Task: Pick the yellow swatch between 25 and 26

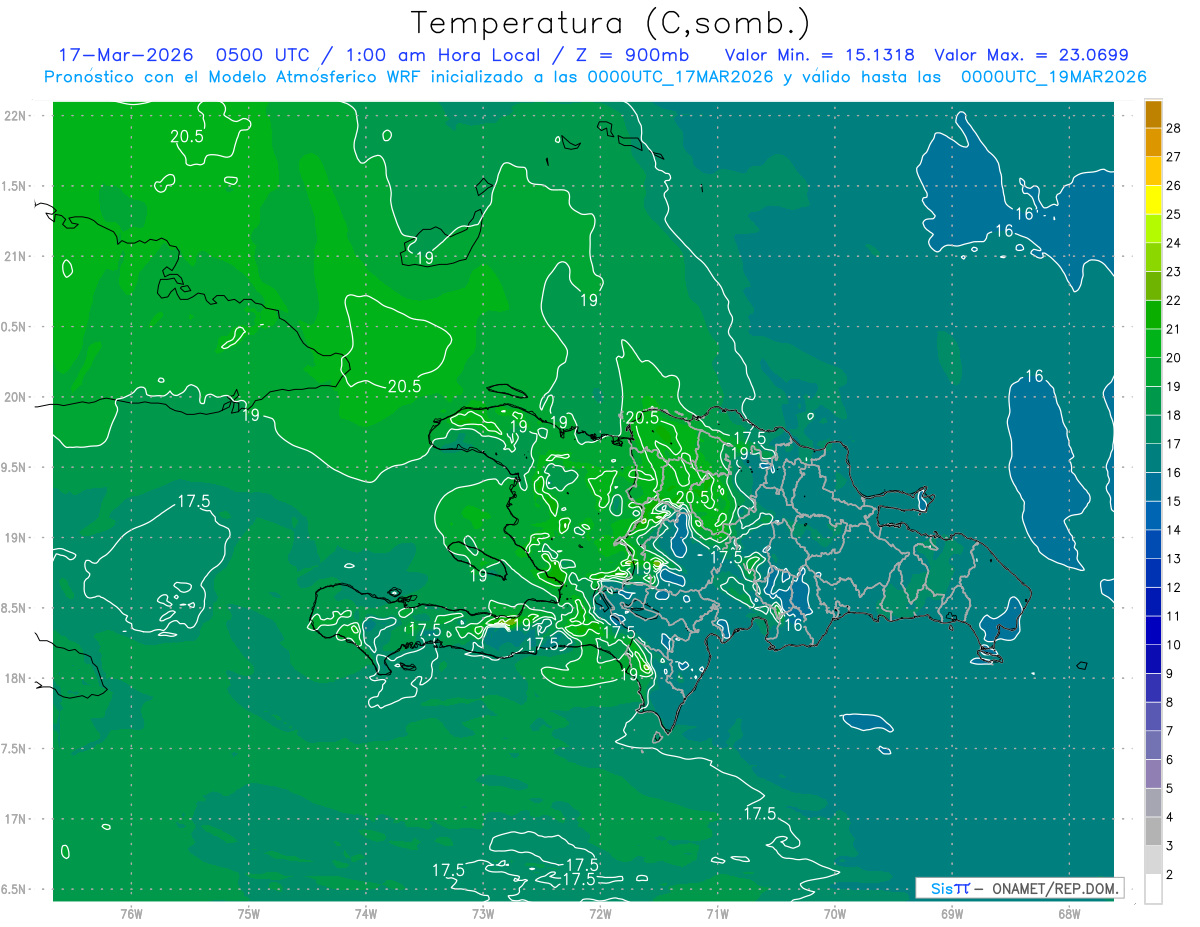Action: pos(1153,200)
